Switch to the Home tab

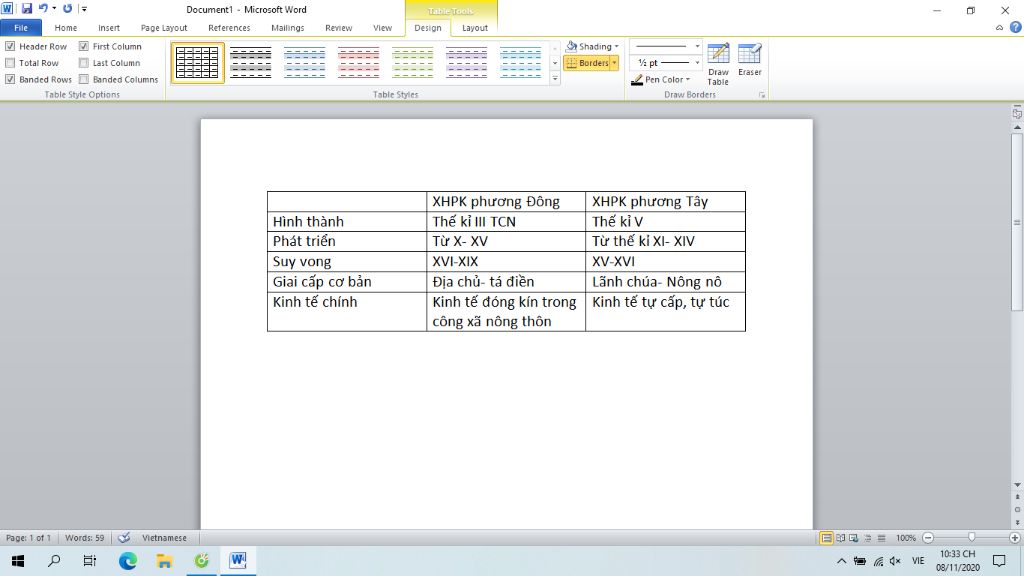pyautogui.click(x=66, y=28)
